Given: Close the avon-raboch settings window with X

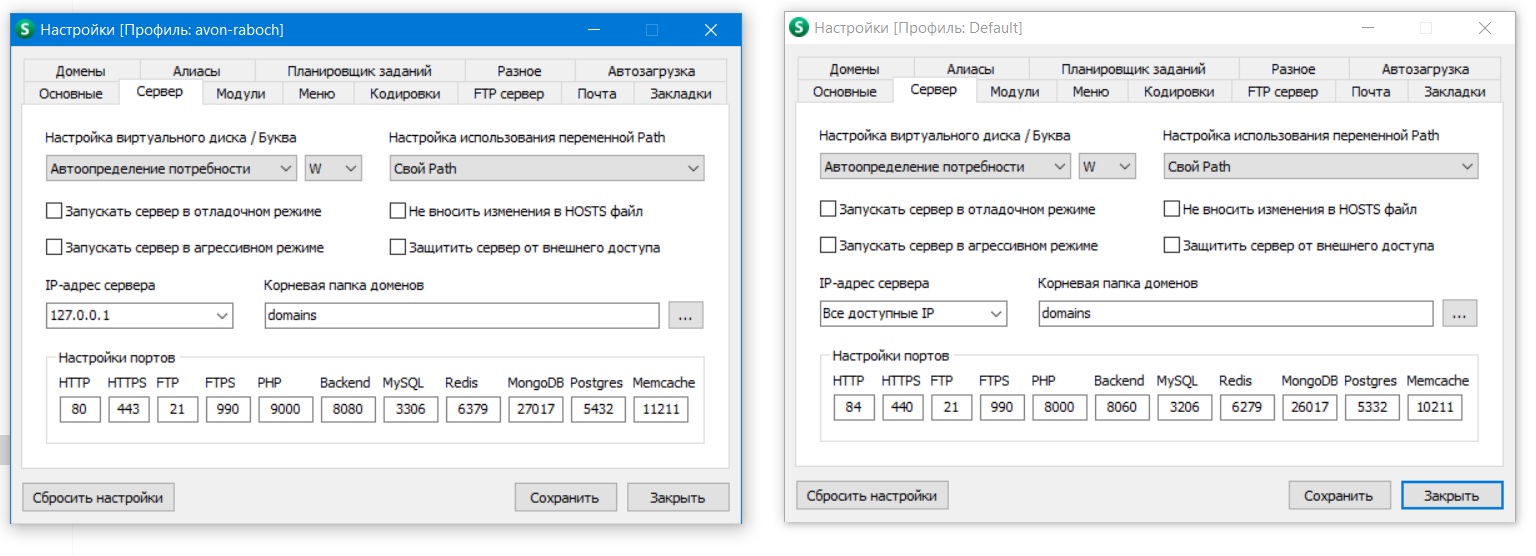Looking at the screenshot, I should pyautogui.click(x=711, y=30).
